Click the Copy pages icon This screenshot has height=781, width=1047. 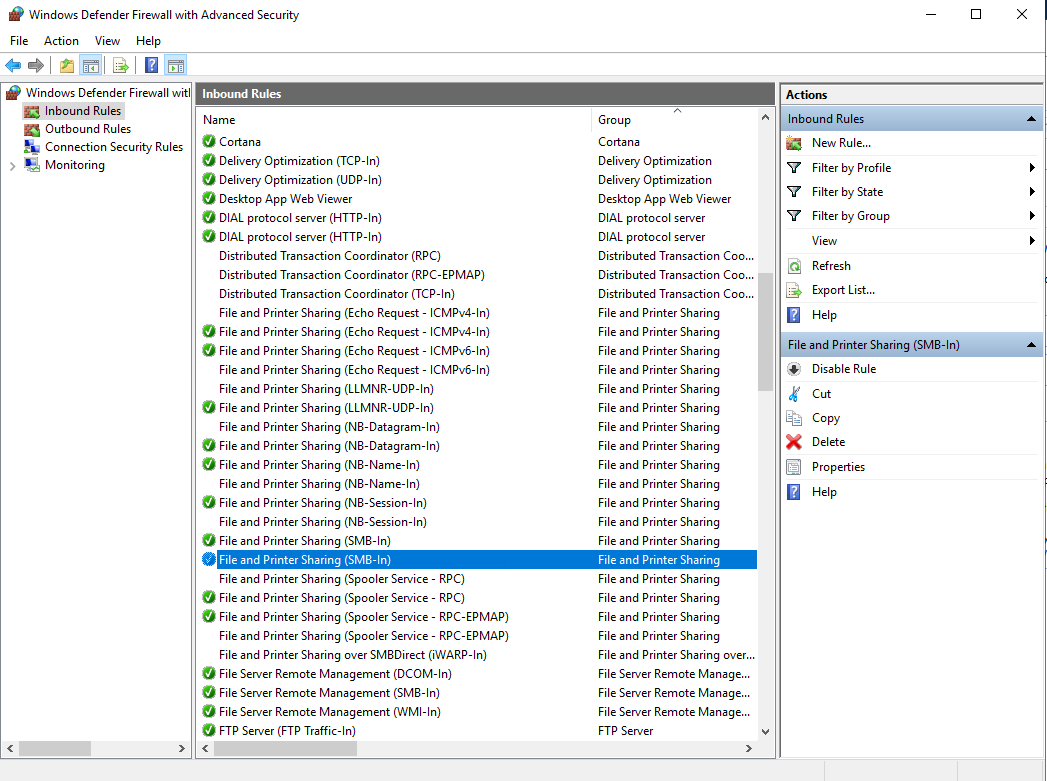(794, 418)
